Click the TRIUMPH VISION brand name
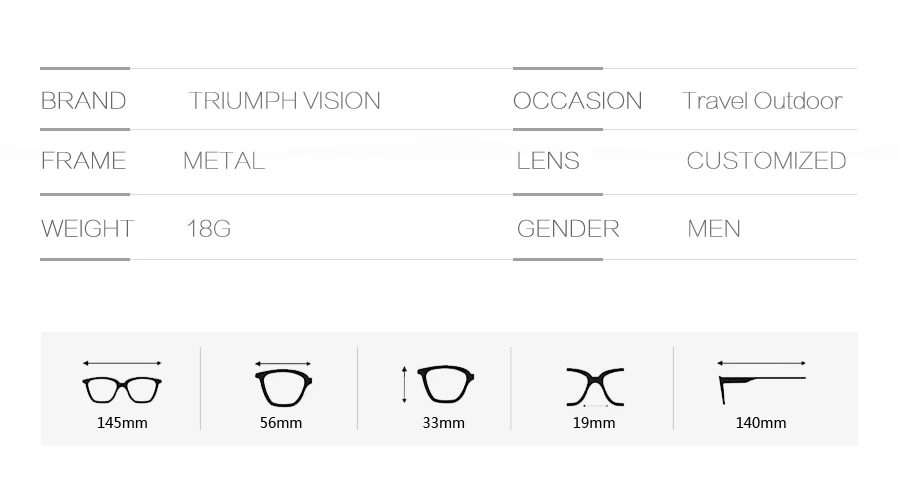900x487 pixels. (x=284, y=101)
